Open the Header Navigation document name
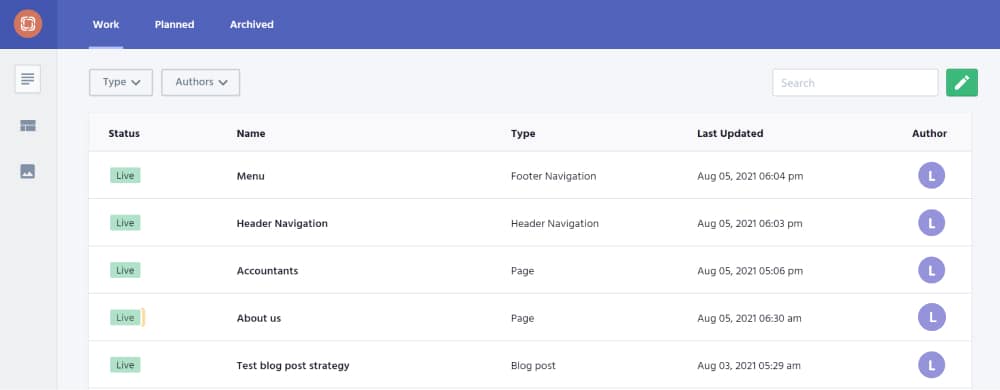The width and height of the screenshot is (1000, 390). coord(282,224)
